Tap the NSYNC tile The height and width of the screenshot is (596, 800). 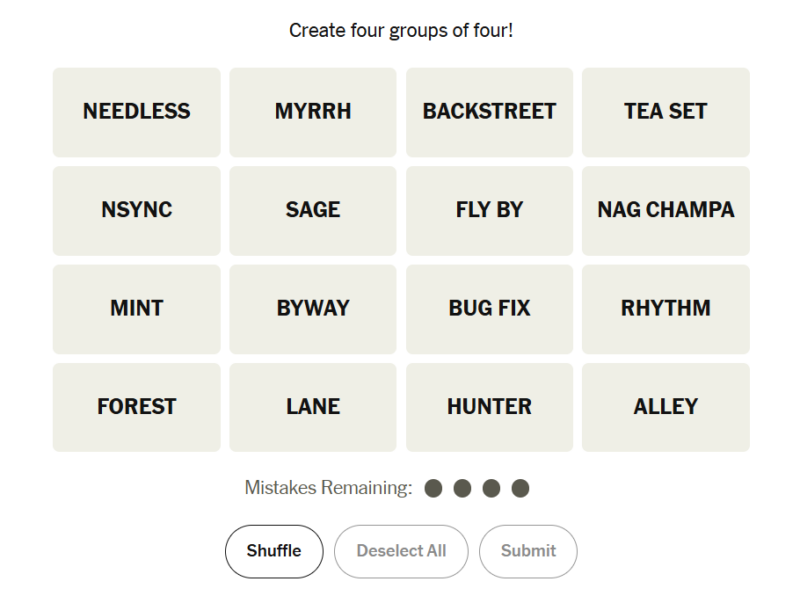point(137,211)
